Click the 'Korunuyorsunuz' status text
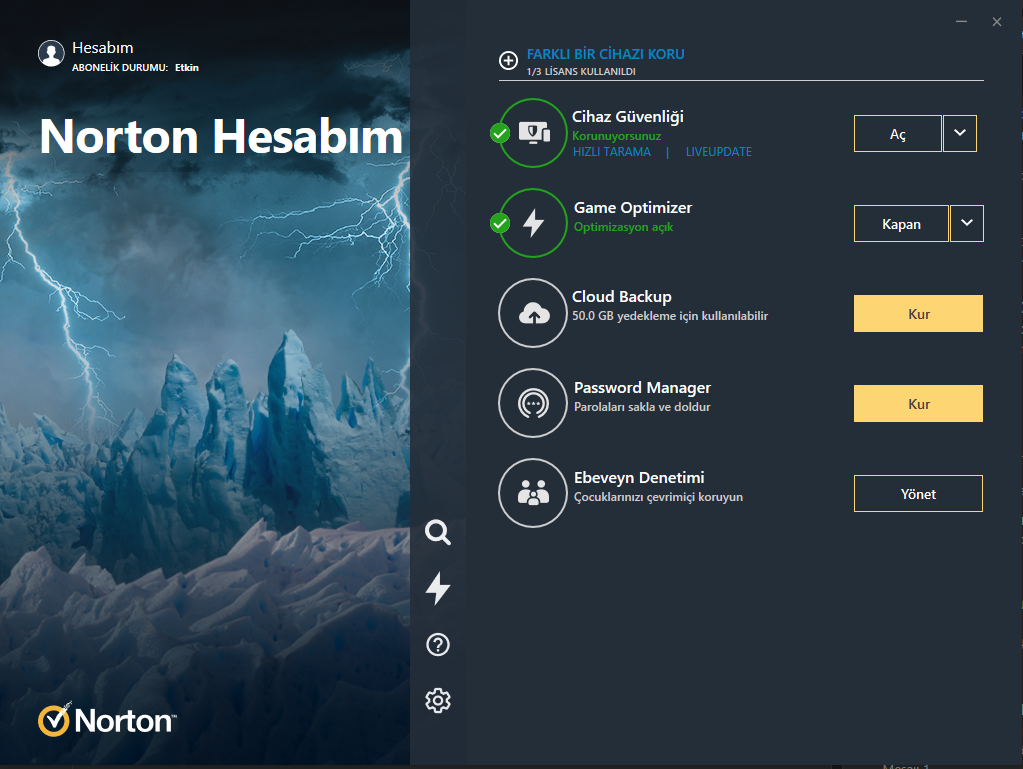Image resolution: width=1023 pixels, height=769 pixels. coord(617,136)
